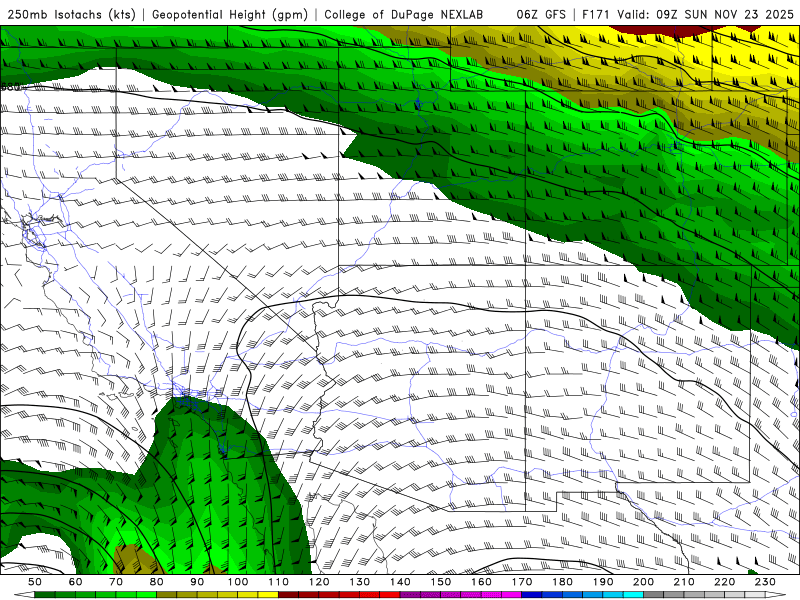Click the 110 kts legend label
Image resolution: width=800 pixels, height=600 pixels.
click(x=278, y=582)
